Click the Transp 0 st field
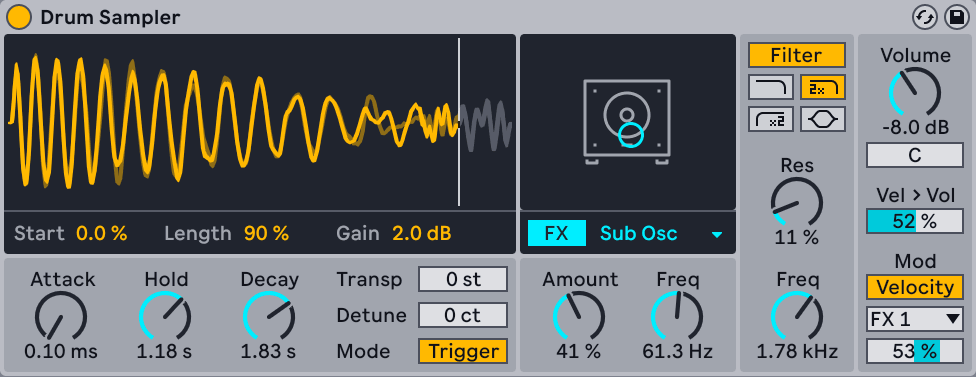Screen dimensions: 976x377 463,279
